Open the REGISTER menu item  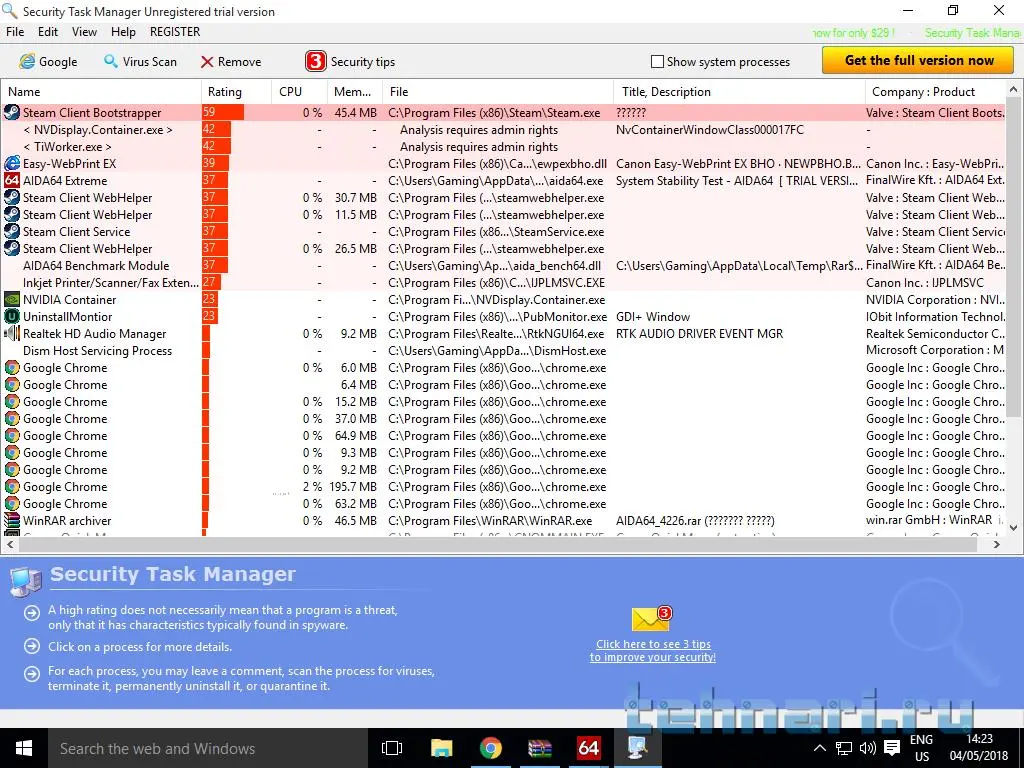[175, 32]
